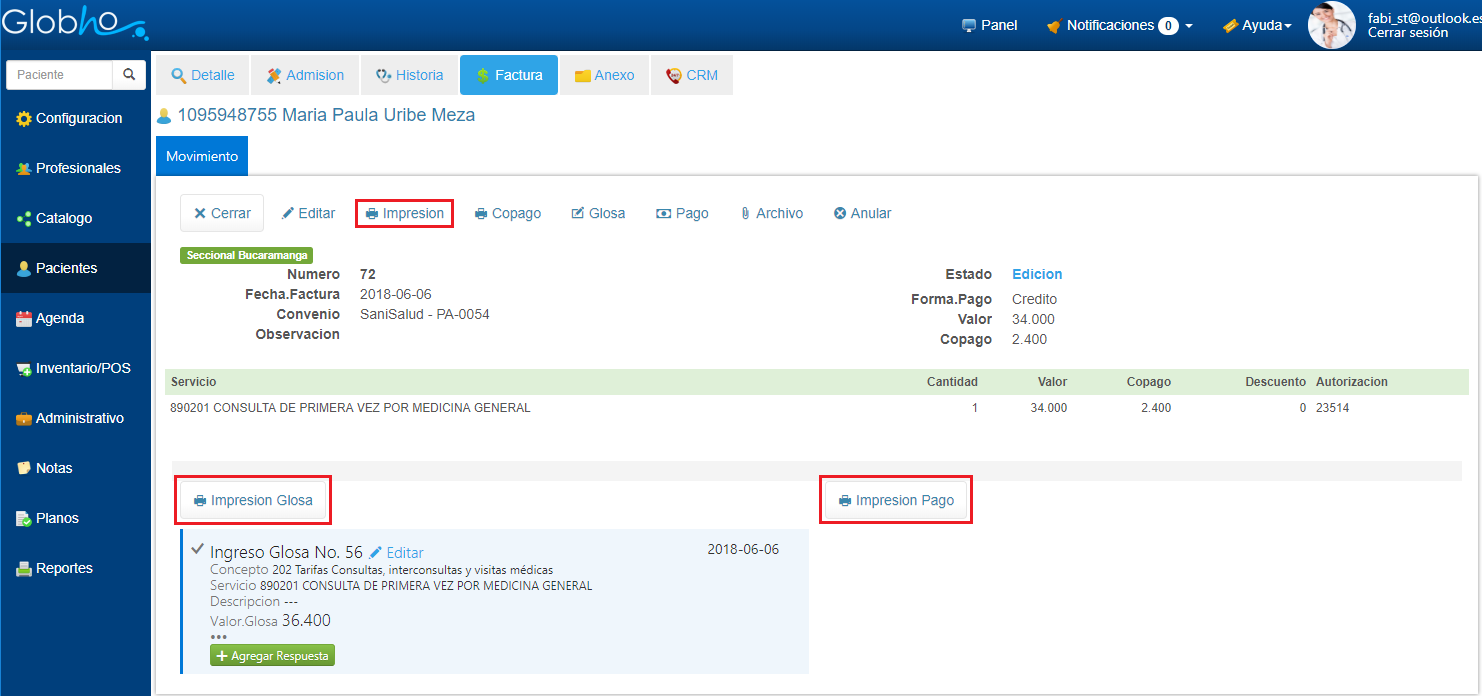Expand the Notificaciones dropdown

pos(1119,26)
